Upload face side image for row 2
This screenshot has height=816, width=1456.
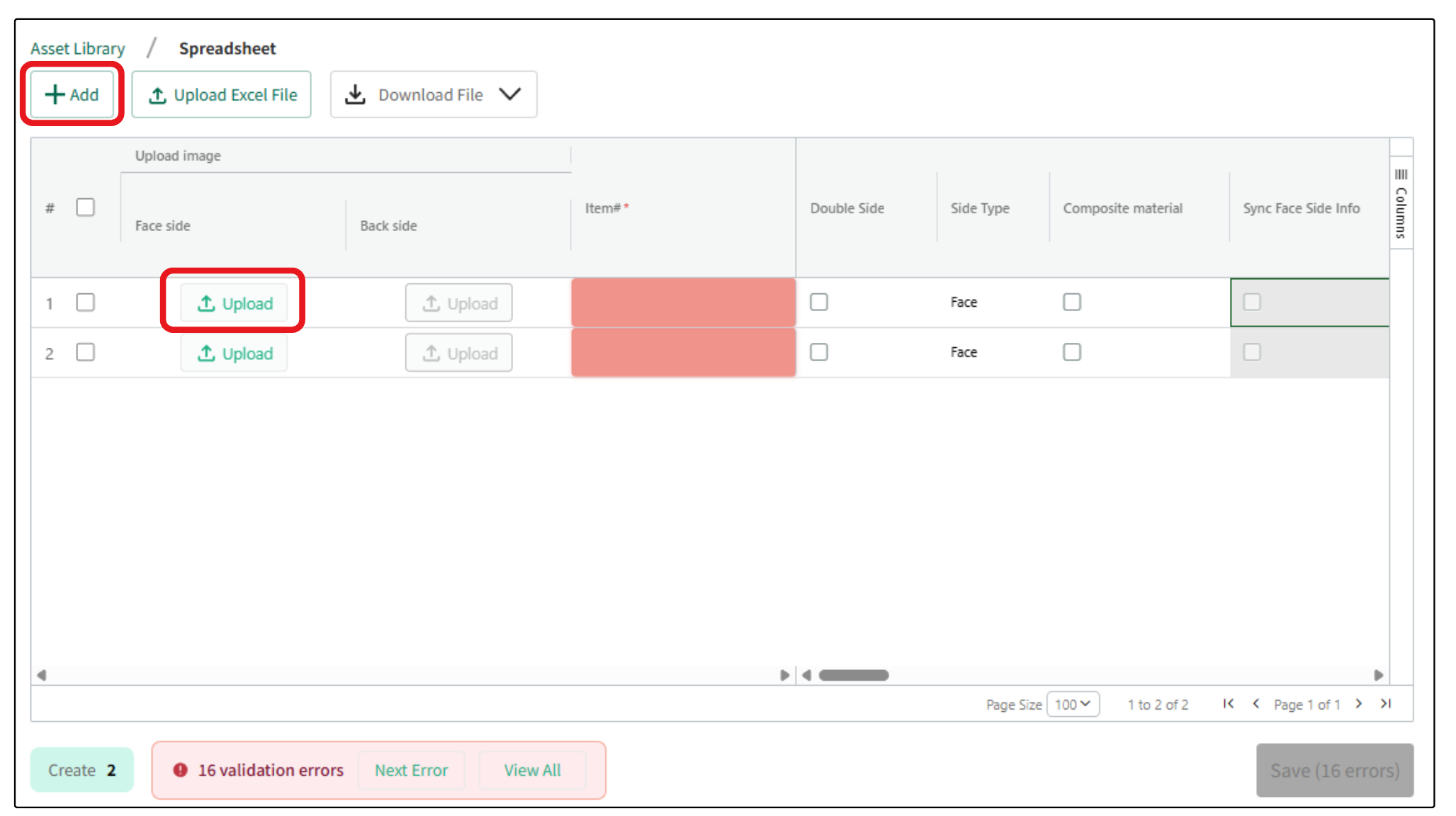pos(234,353)
